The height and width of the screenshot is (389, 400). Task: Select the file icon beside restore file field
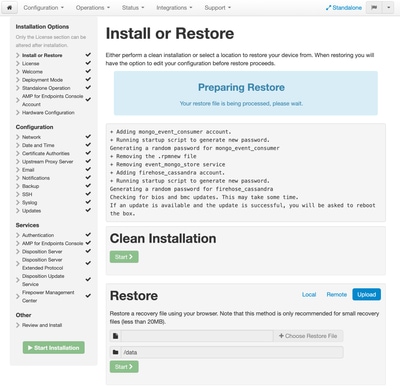[116, 336]
